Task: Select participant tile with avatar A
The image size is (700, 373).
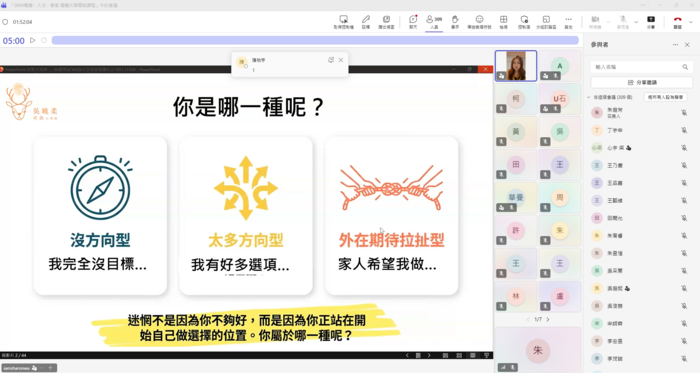Action: pos(560,66)
